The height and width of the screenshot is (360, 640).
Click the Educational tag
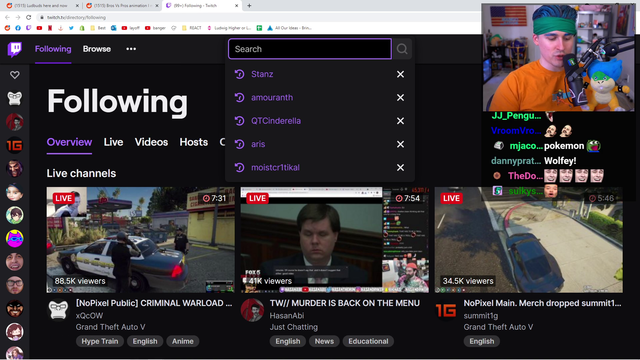tap(368, 341)
